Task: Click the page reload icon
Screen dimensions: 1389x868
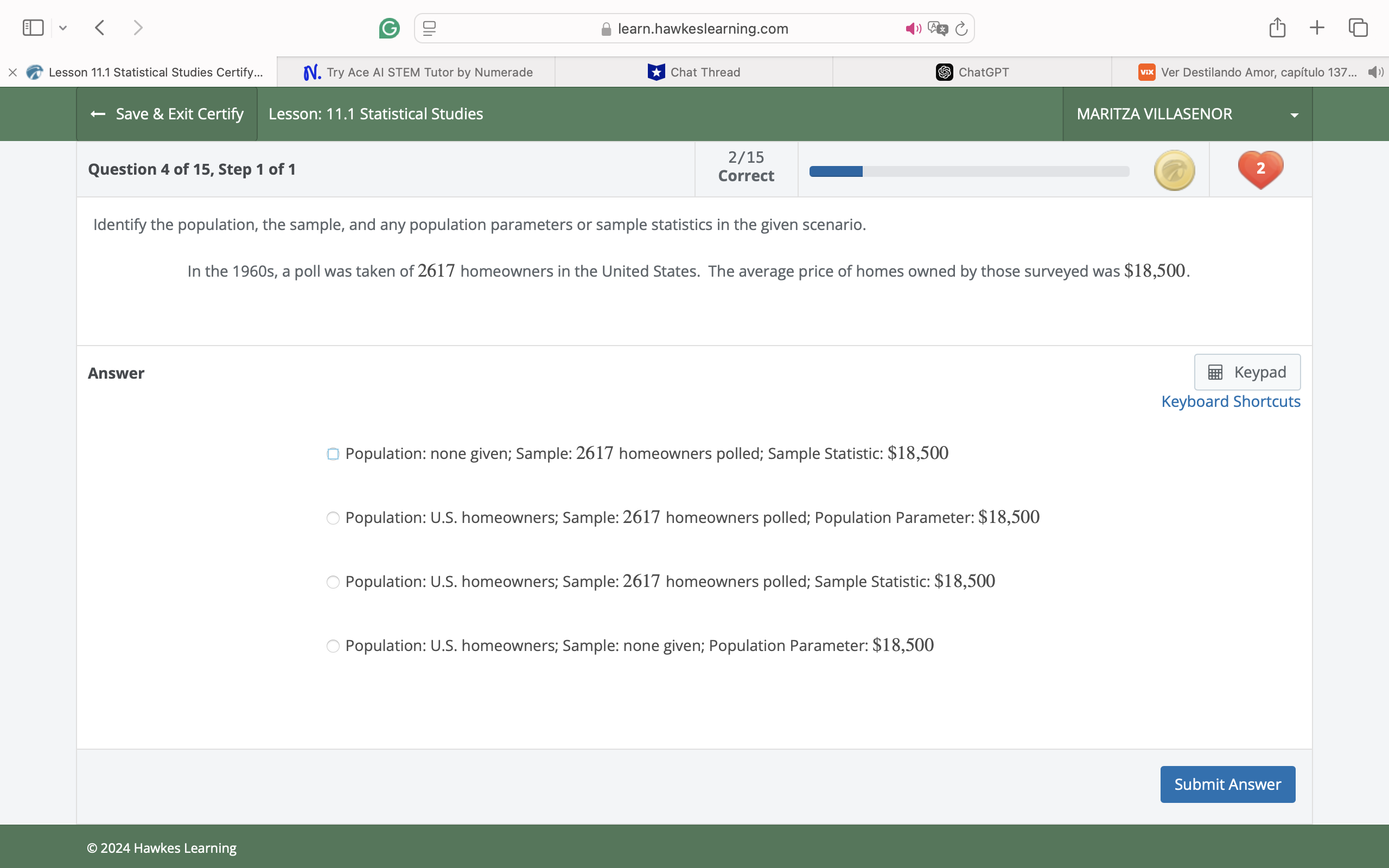Action: point(961,29)
